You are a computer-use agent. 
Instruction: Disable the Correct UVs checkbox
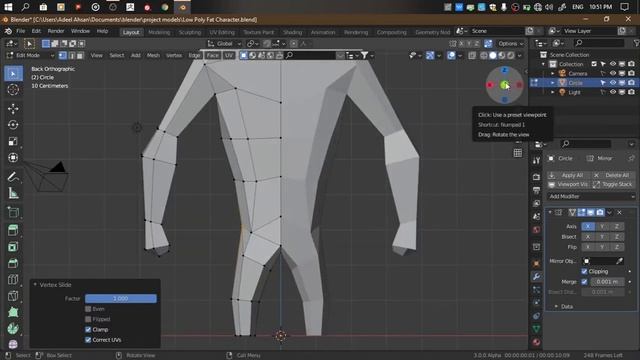[x=88, y=340]
